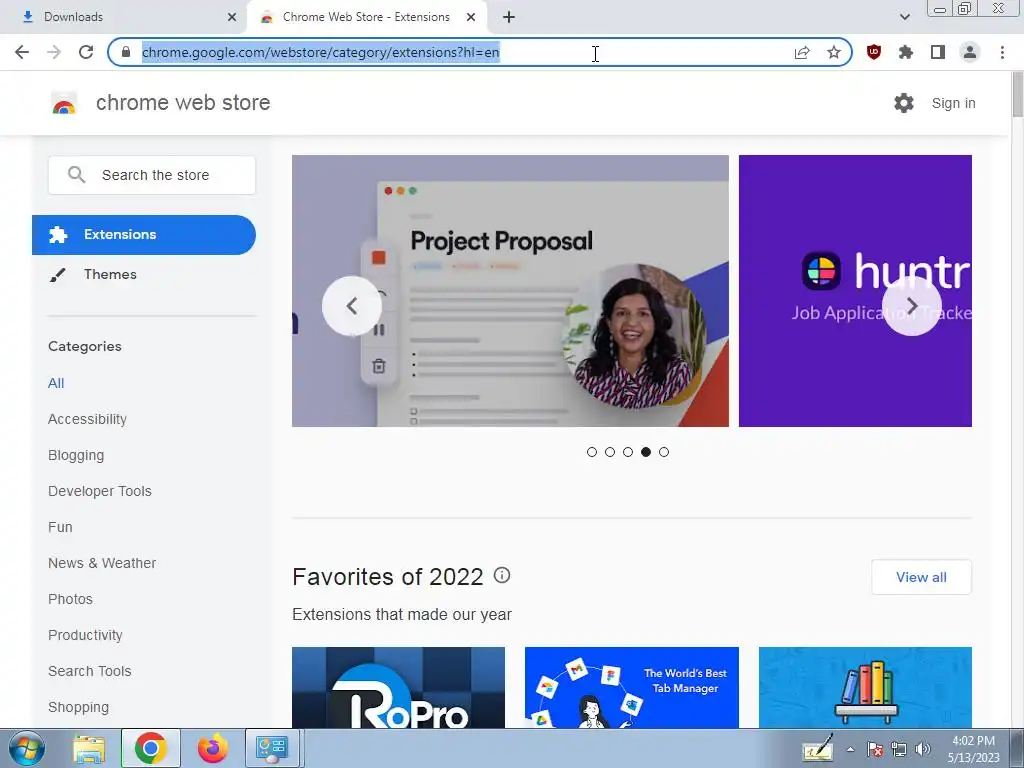Open the uBlock Origin extension icon
Image resolution: width=1024 pixels, height=768 pixels.
(874, 52)
